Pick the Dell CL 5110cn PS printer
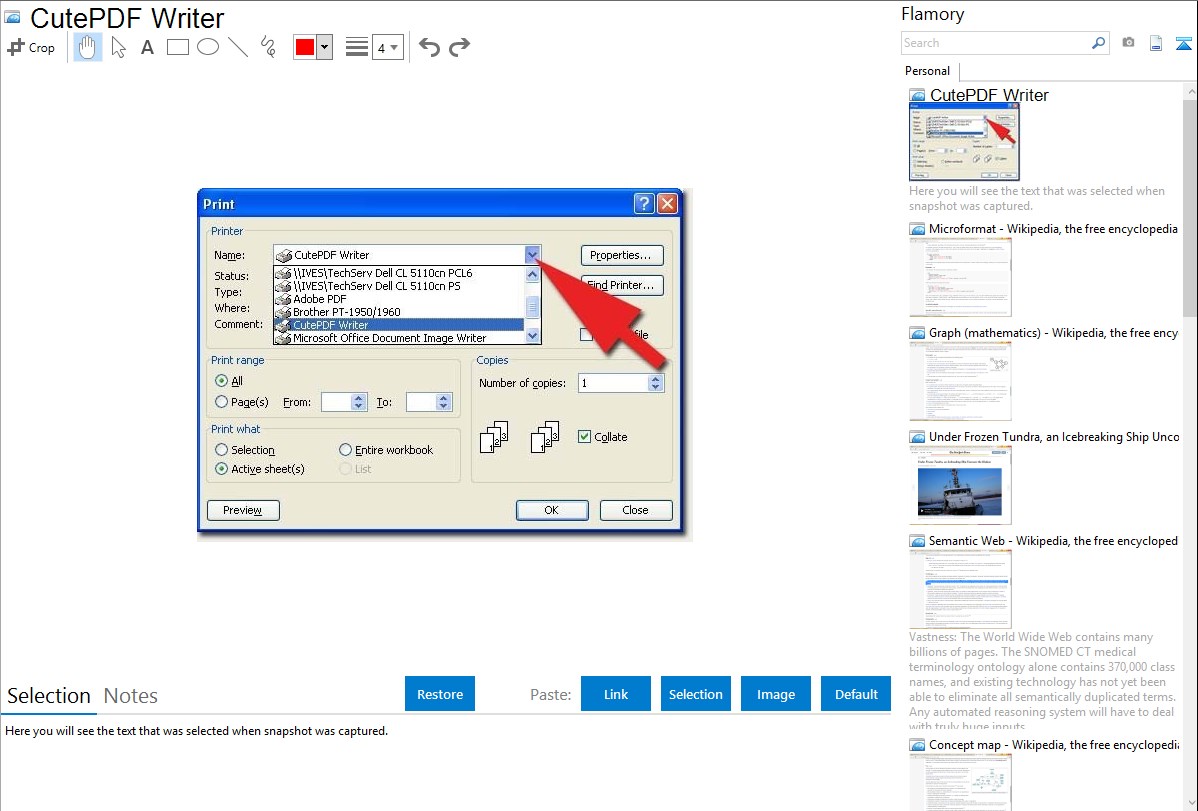This screenshot has width=1198, height=811. 400,286
